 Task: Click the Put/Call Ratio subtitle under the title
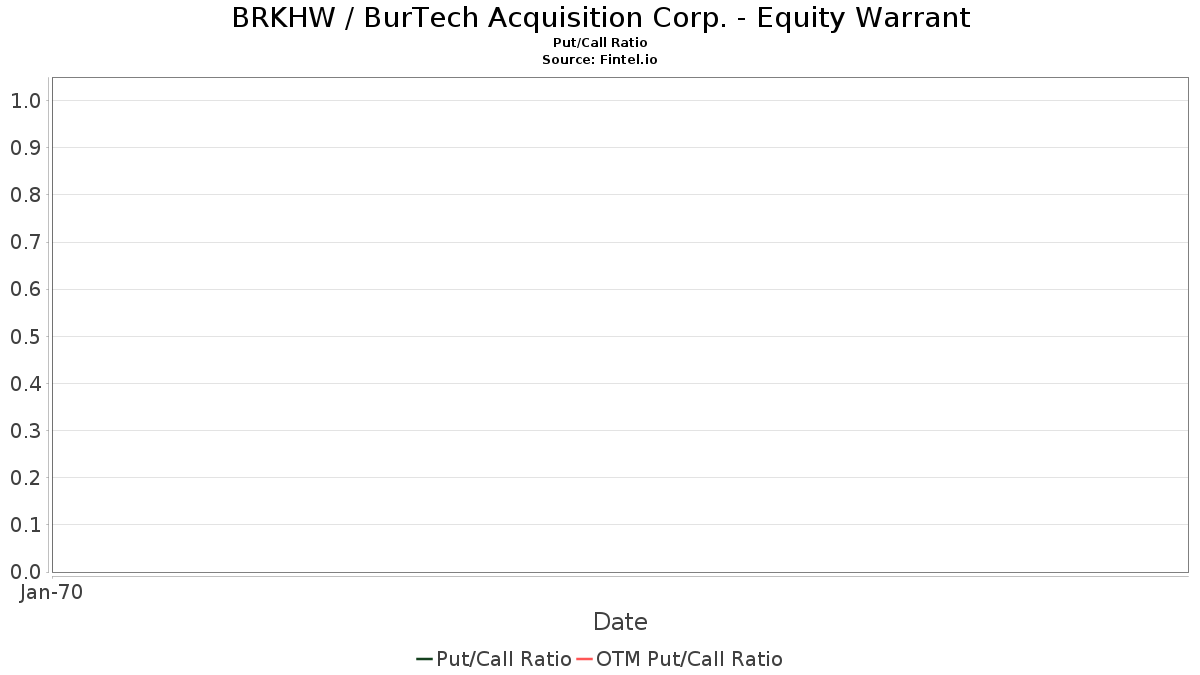coord(600,43)
